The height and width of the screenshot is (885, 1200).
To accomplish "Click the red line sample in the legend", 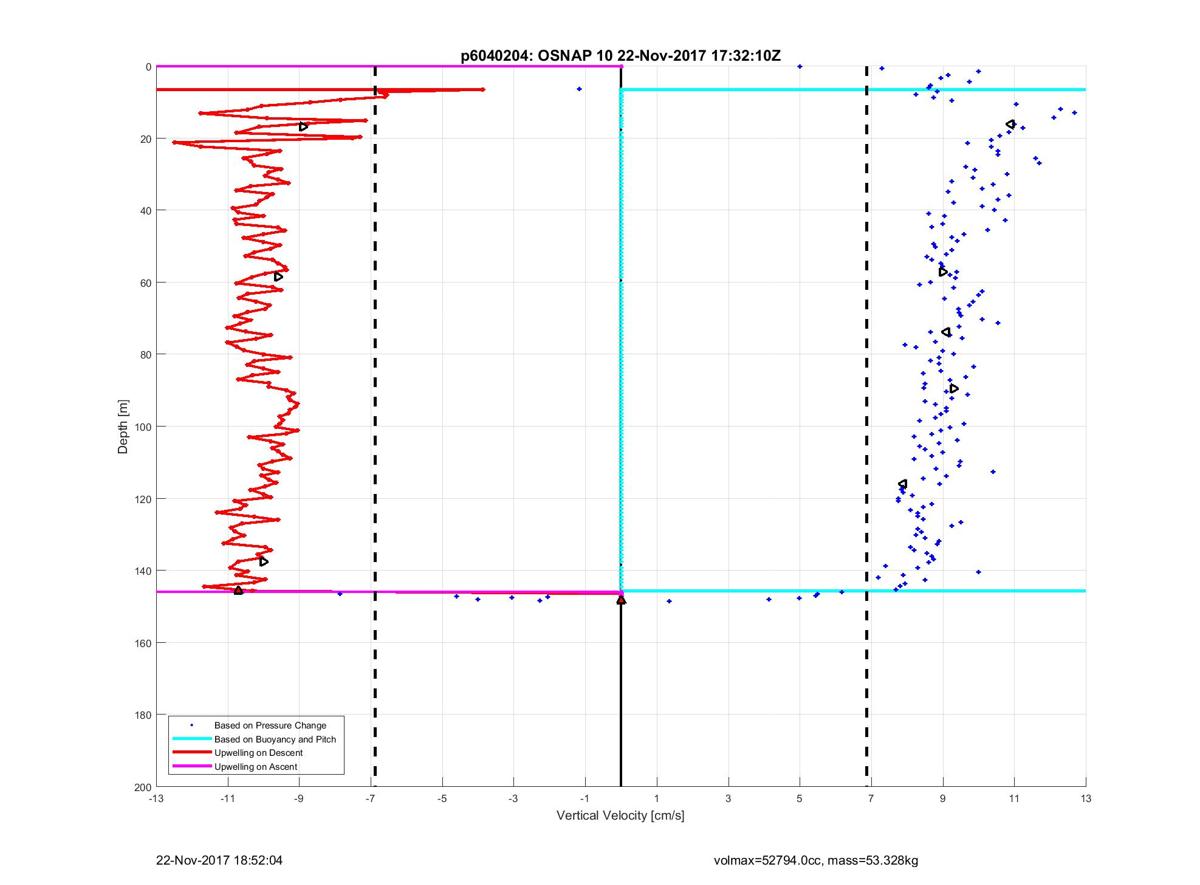I will click(x=192, y=752).
